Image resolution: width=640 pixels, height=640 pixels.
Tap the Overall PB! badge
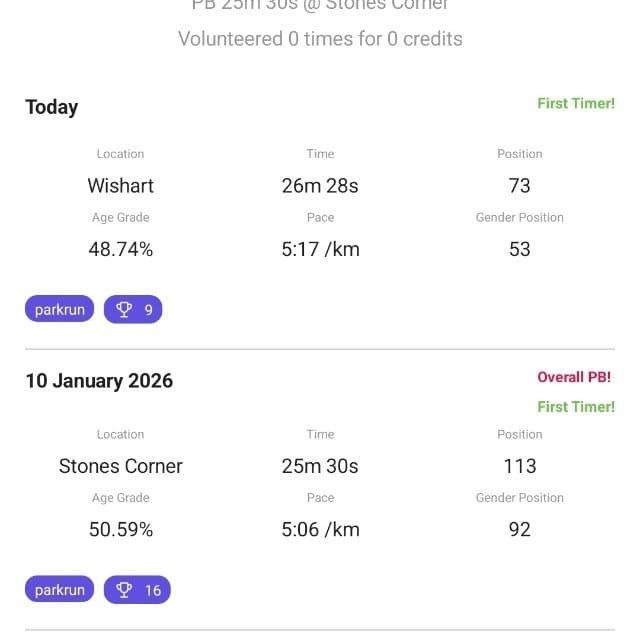click(x=574, y=377)
